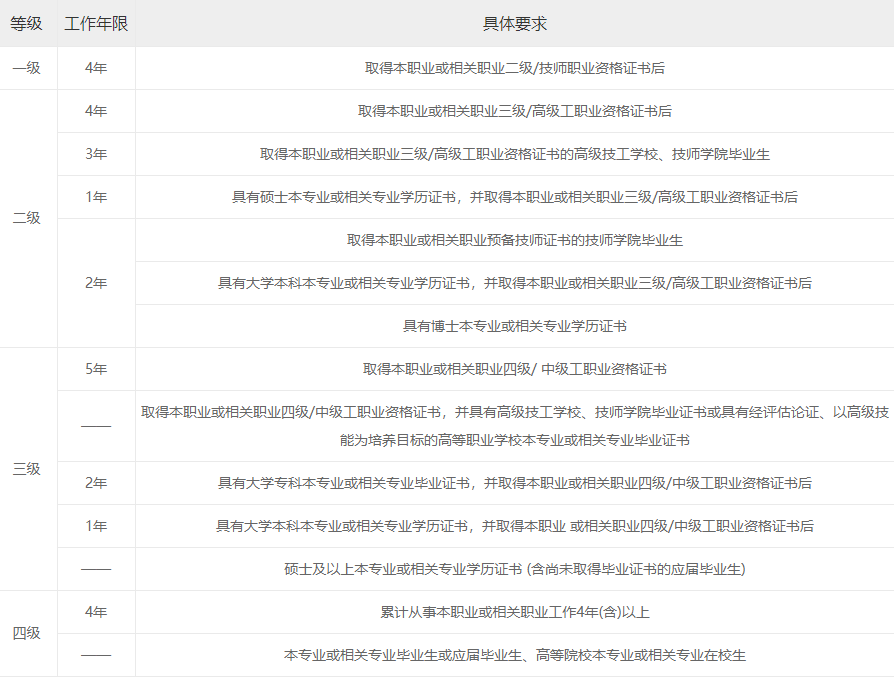Click the 具体要求 column header
Screen dimensions: 894x679
click(x=515, y=23)
